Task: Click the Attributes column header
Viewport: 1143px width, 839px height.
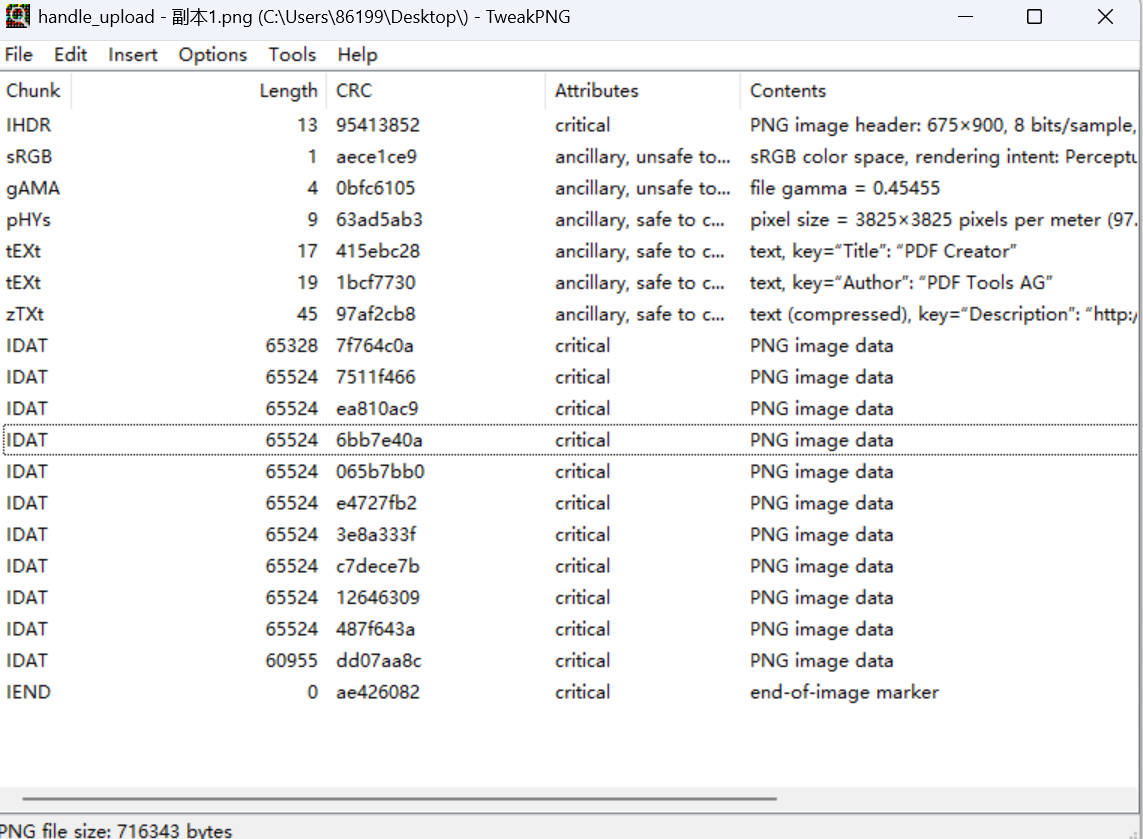Action: tap(596, 91)
